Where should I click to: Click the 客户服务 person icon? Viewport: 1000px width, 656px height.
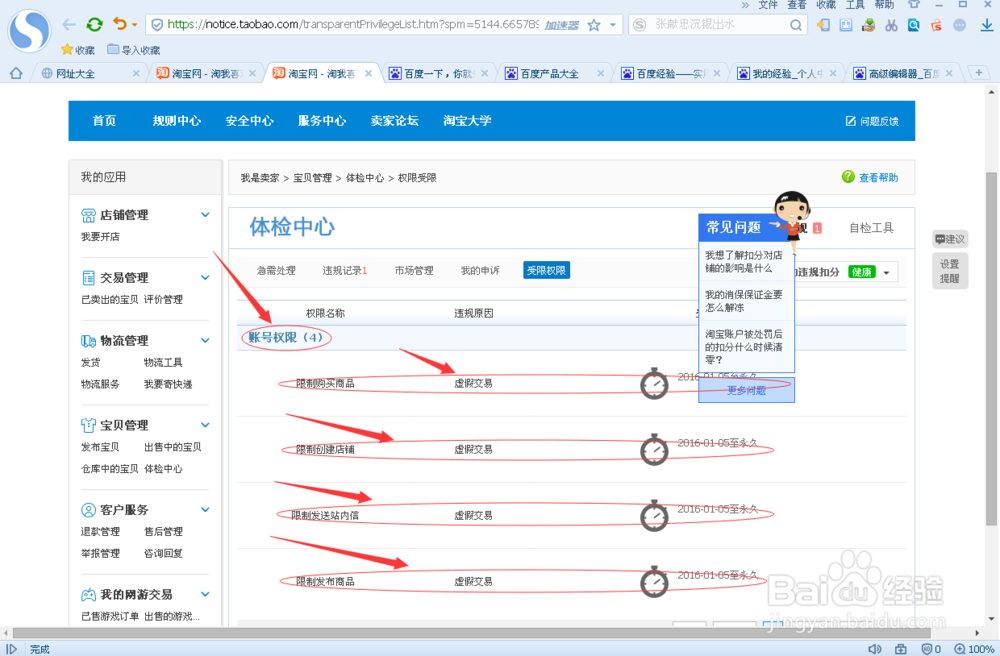point(89,510)
